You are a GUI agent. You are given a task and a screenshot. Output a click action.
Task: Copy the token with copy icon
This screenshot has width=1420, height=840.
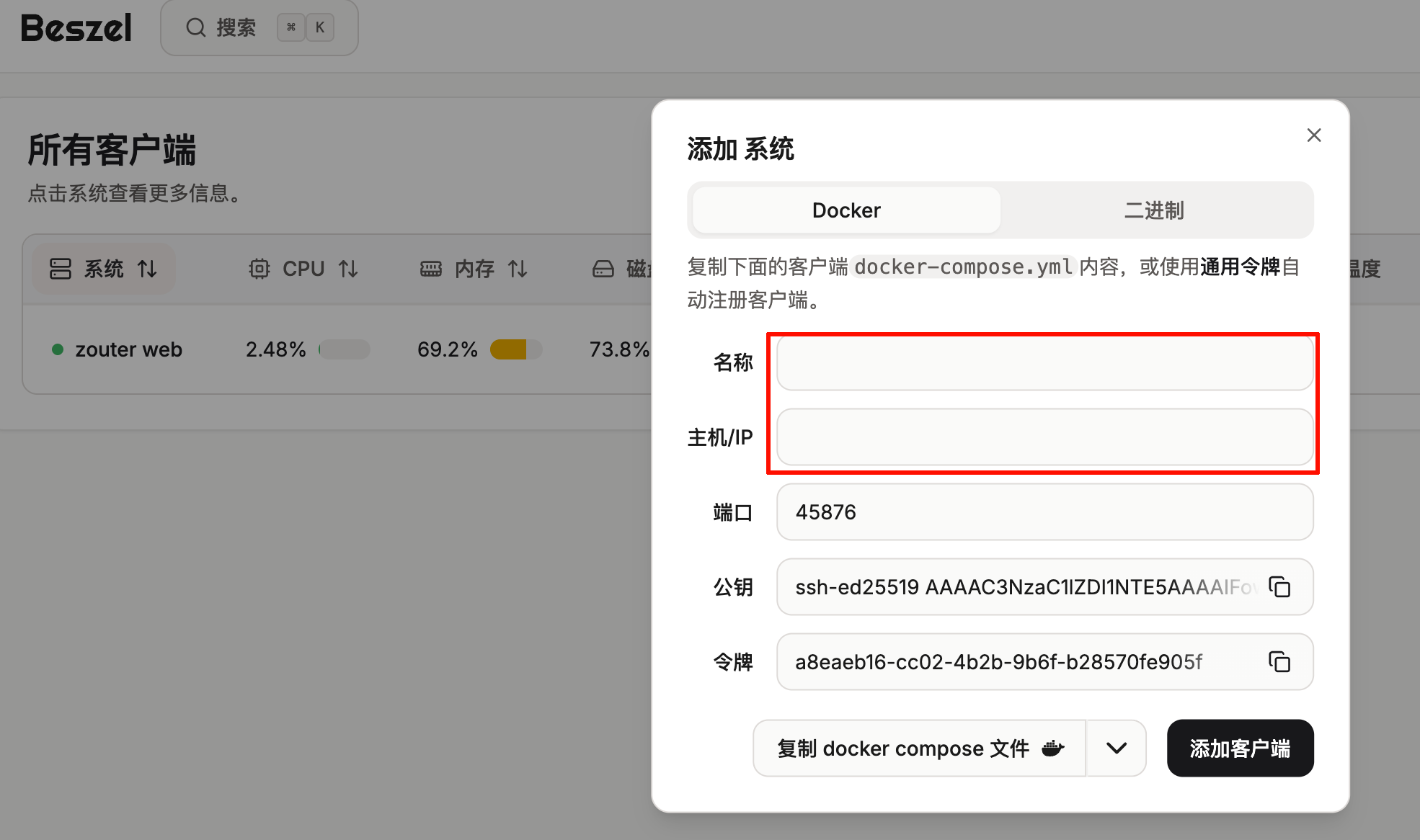1279,661
